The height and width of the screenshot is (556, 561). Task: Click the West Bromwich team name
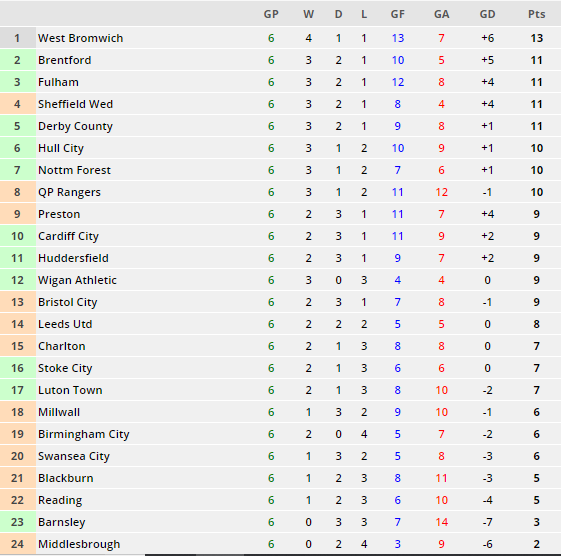click(x=81, y=38)
